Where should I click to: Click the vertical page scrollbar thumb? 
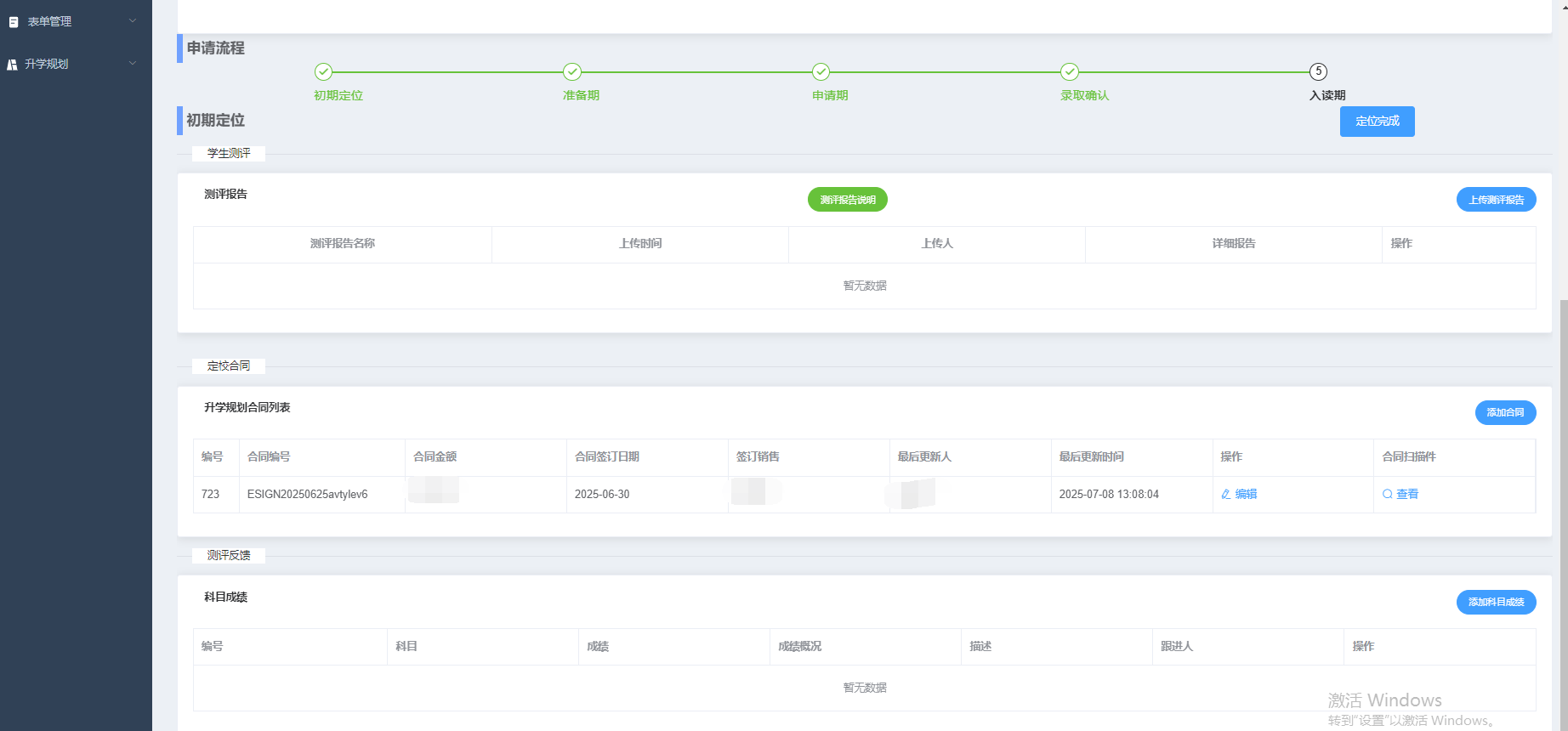tap(1563, 514)
